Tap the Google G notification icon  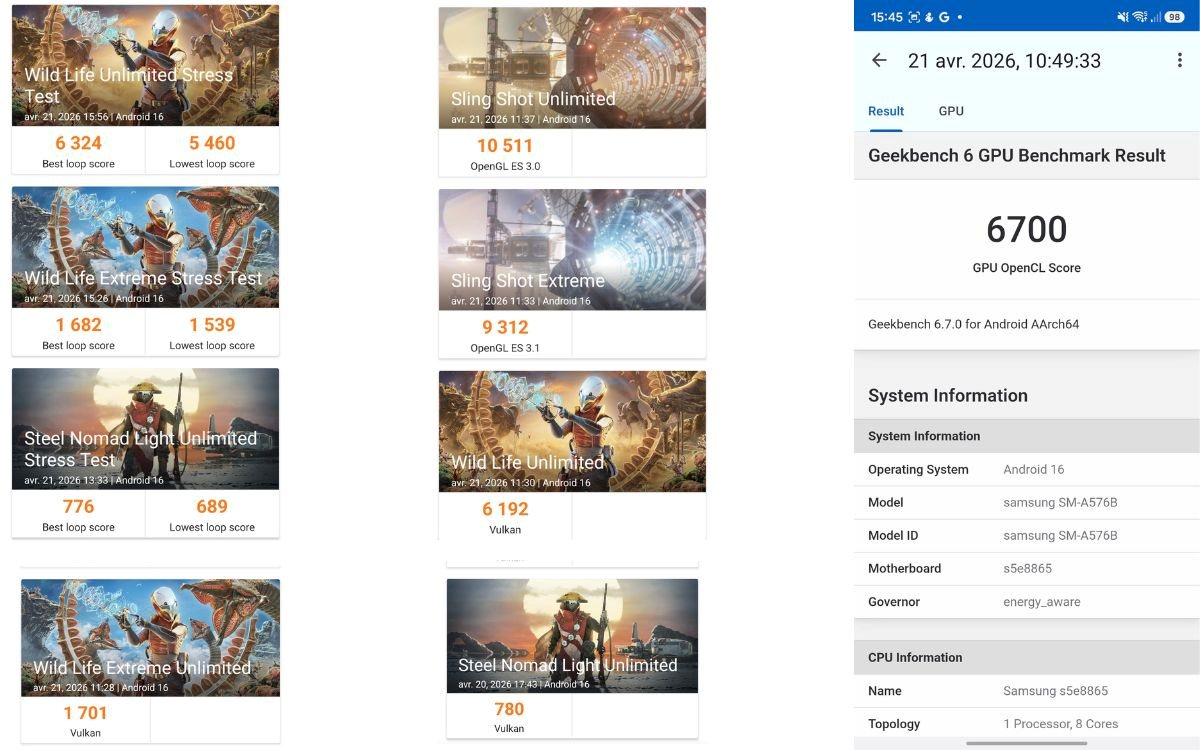(x=943, y=17)
